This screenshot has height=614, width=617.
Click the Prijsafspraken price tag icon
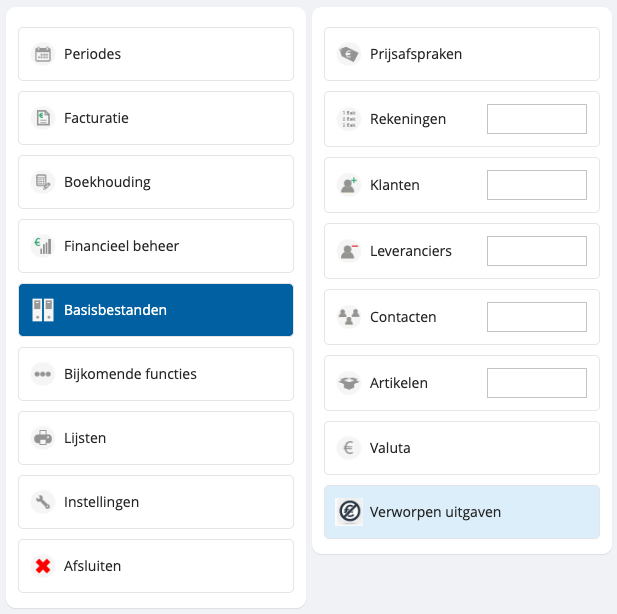pos(348,54)
